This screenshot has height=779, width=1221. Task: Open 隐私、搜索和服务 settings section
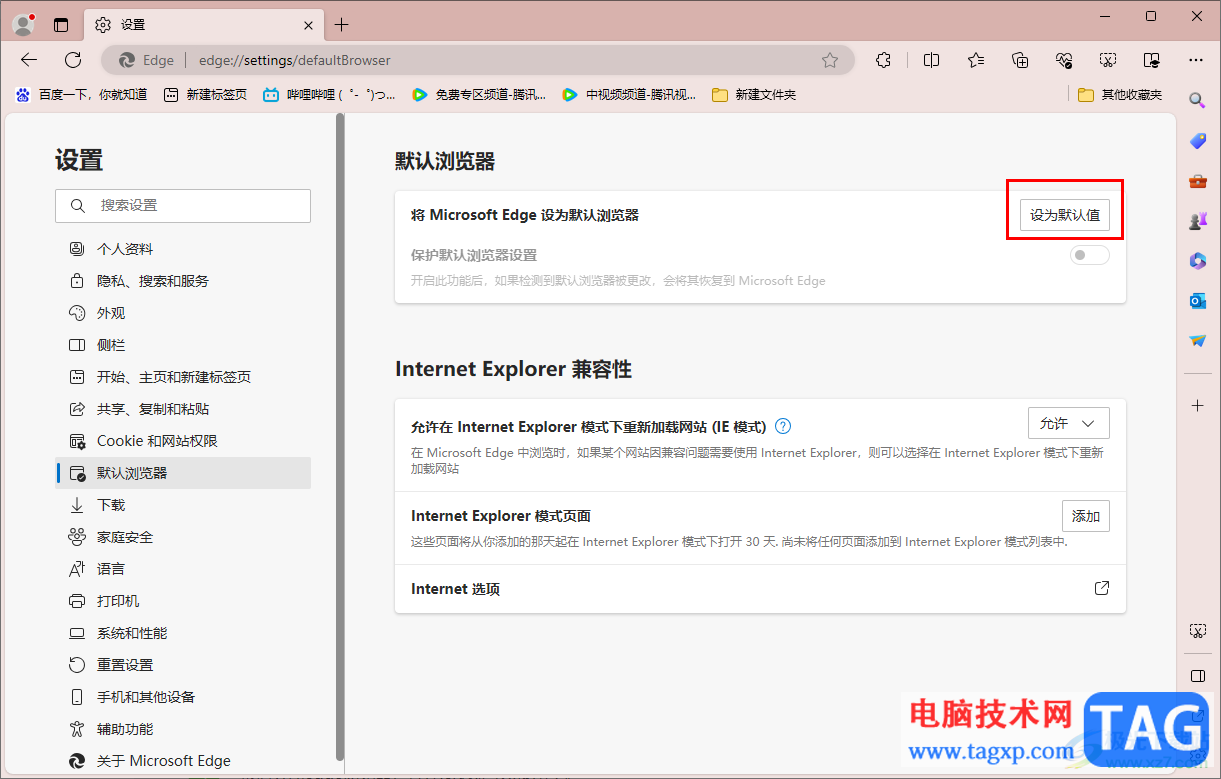[x=183, y=281]
